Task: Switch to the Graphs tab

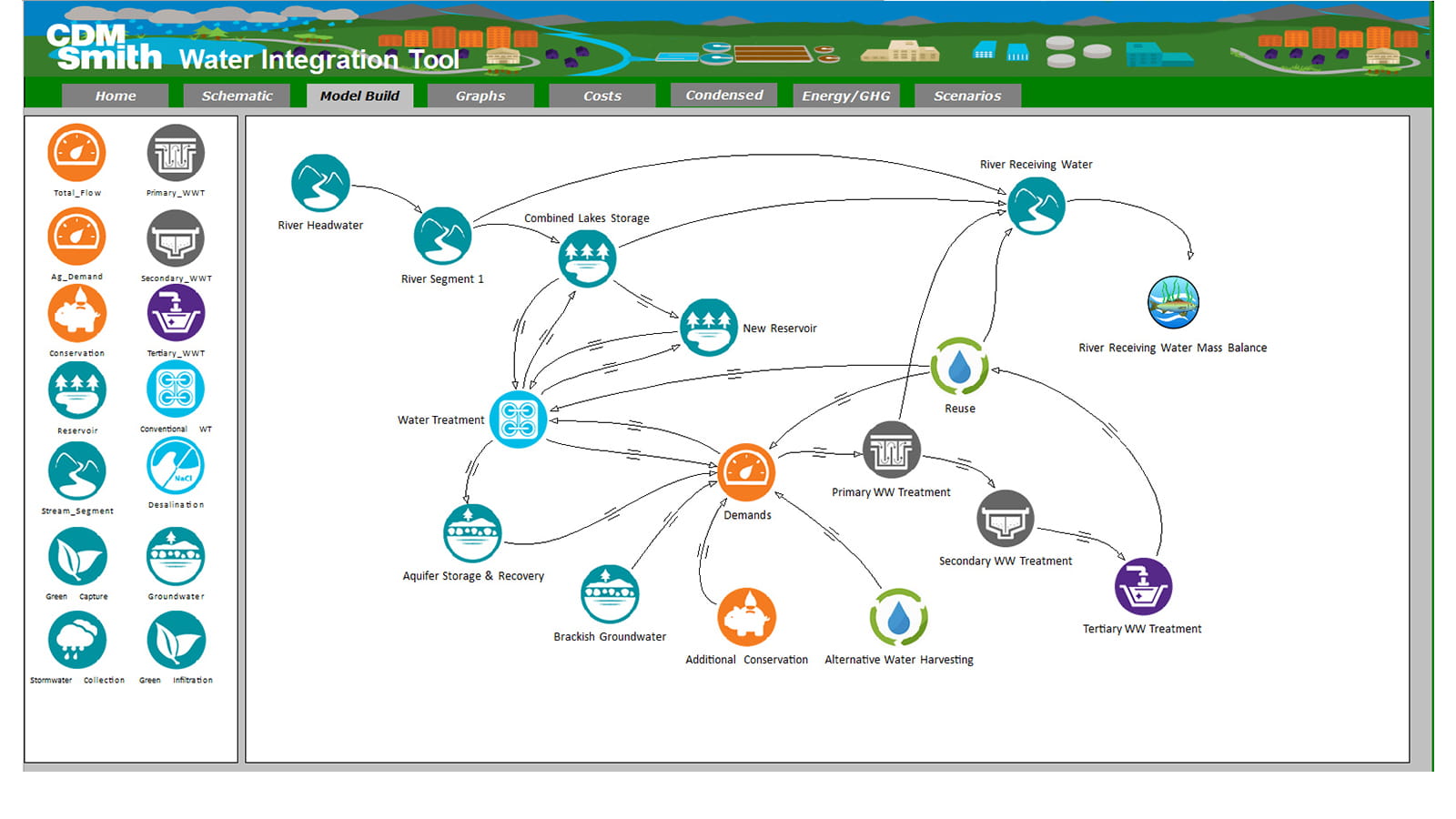Action: [x=480, y=96]
